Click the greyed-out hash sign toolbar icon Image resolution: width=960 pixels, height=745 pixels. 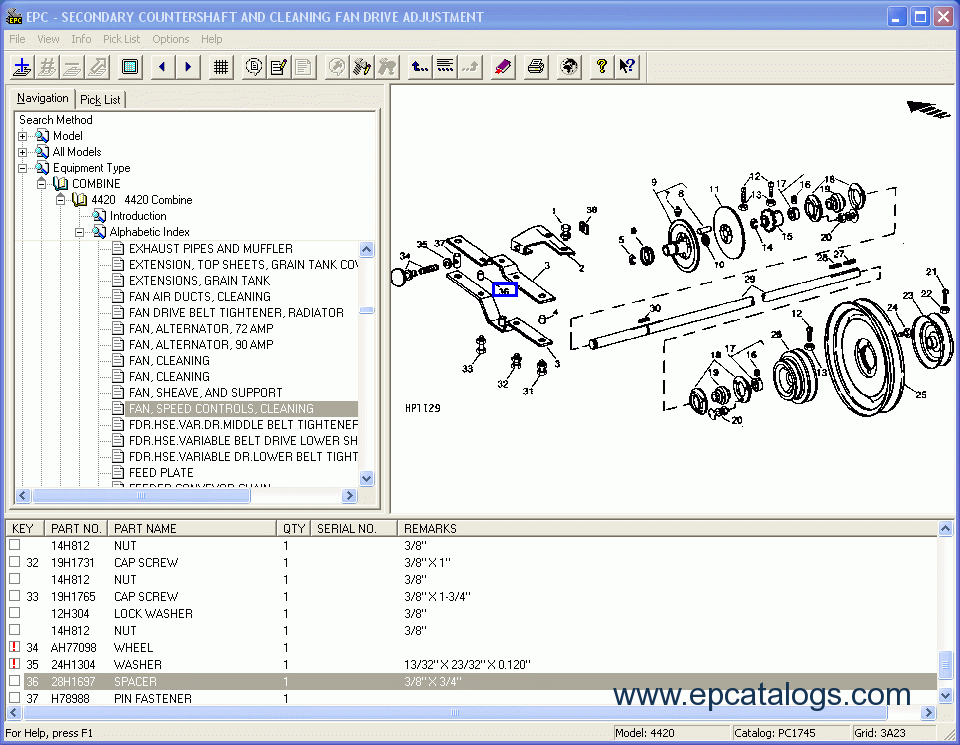[47, 67]
